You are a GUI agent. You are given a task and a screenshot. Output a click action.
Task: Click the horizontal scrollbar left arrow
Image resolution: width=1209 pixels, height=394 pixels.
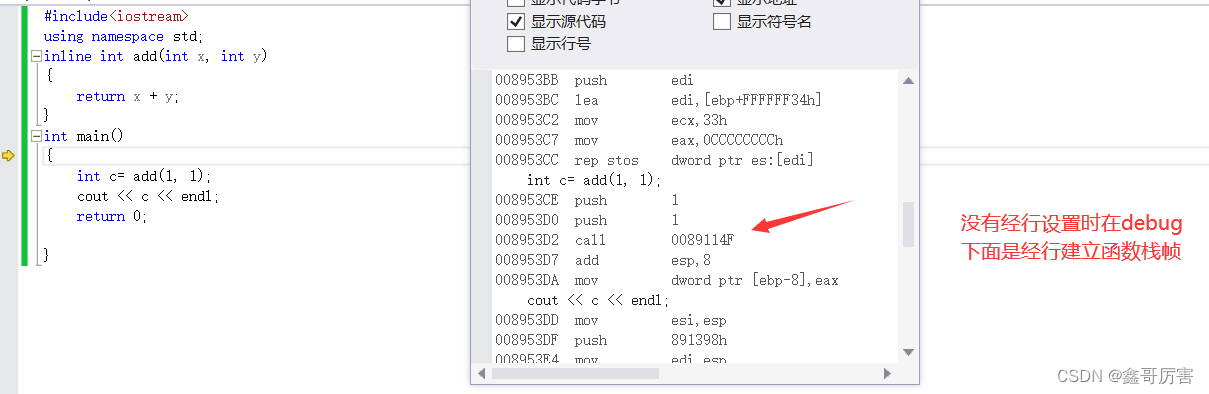(x=483, y=373)
